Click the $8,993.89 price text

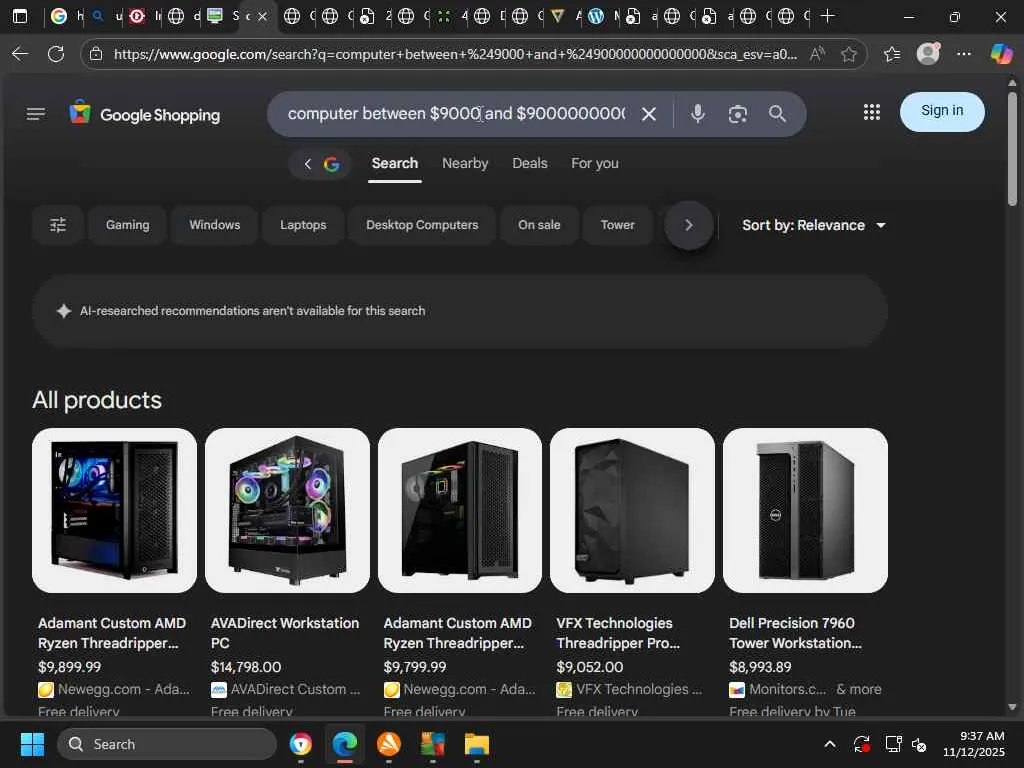[x=760, y=667]
